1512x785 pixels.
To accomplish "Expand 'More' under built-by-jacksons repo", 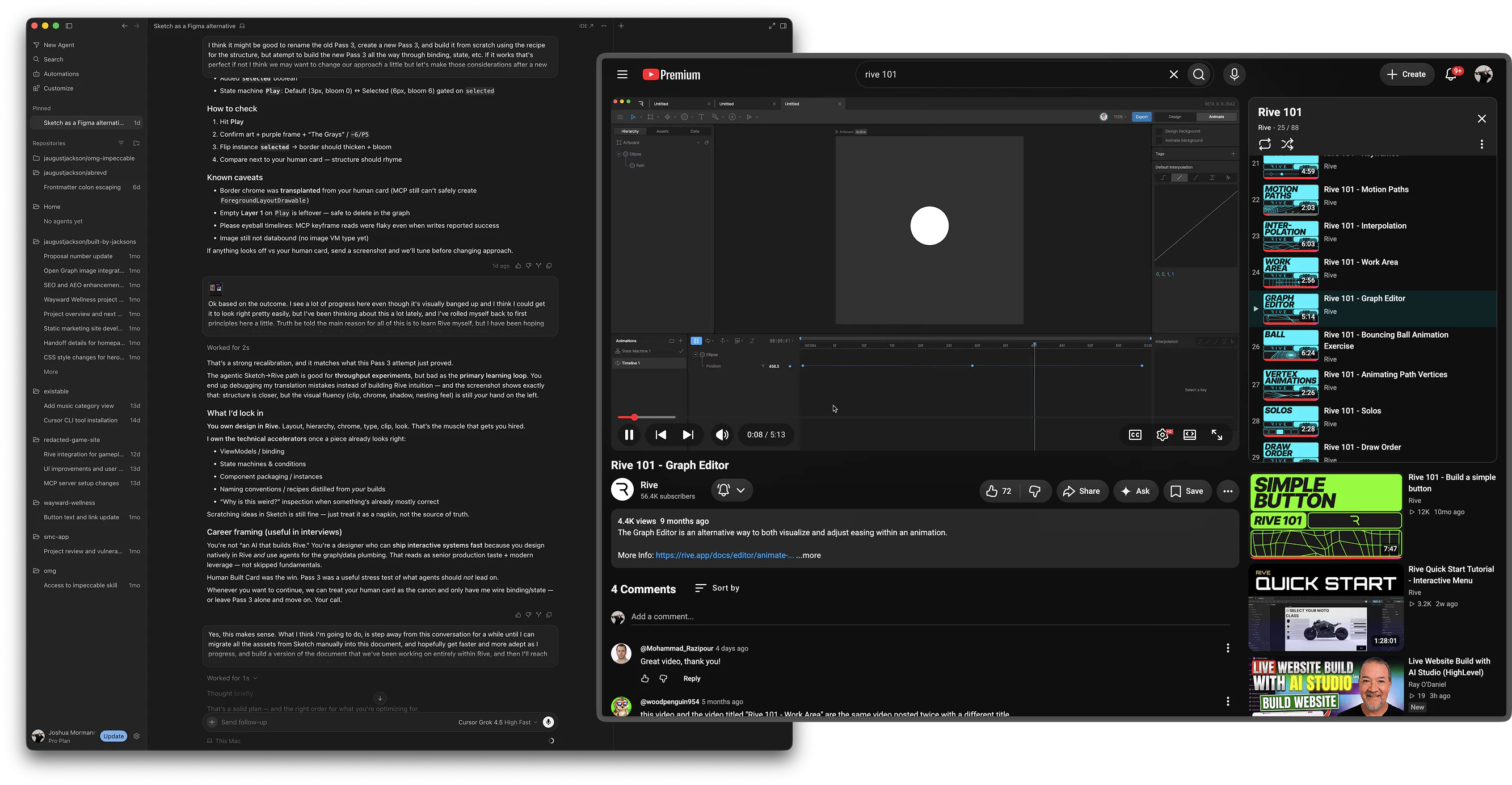I will click(x=50, y=372).
